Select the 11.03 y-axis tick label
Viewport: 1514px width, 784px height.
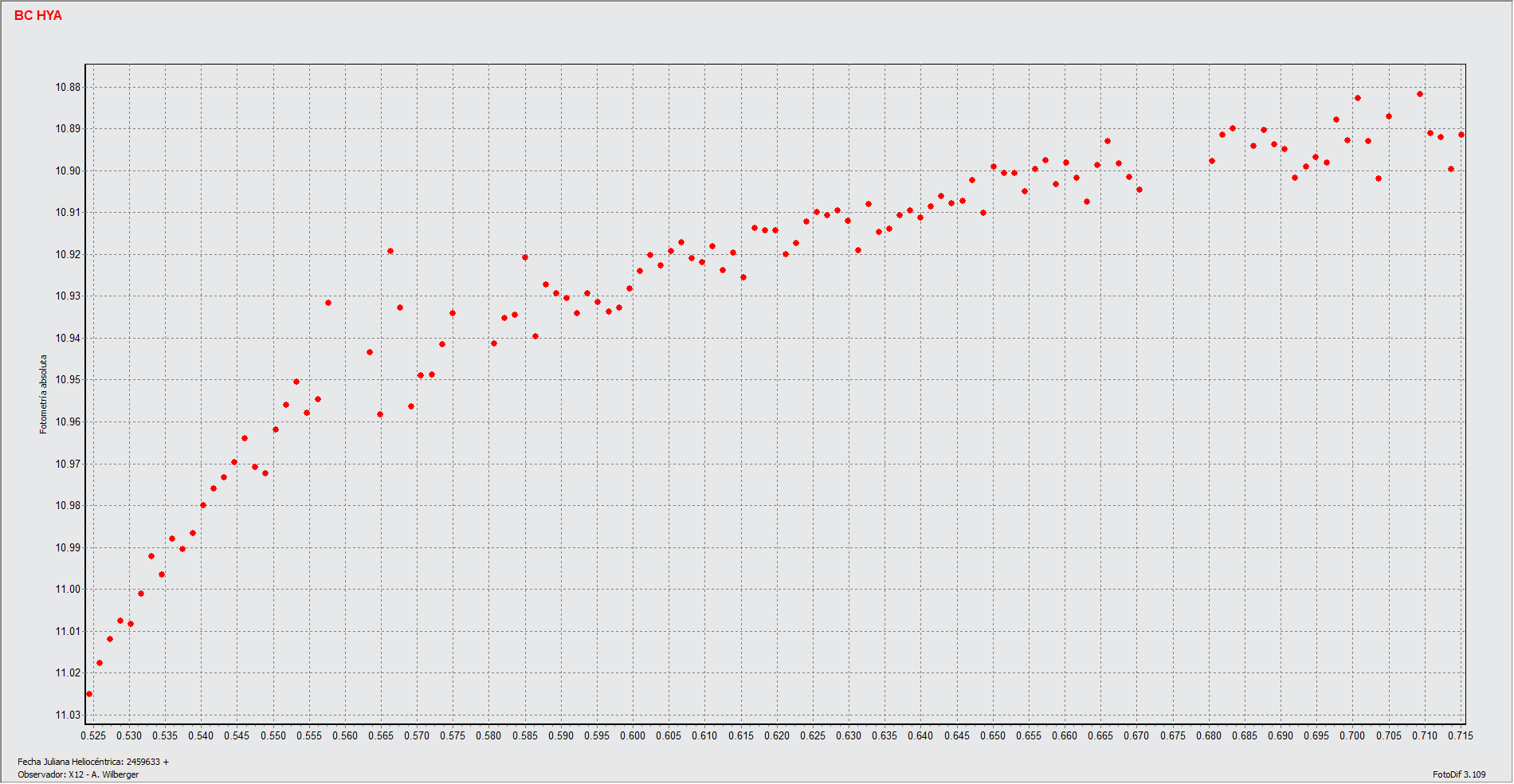(68, 715)
